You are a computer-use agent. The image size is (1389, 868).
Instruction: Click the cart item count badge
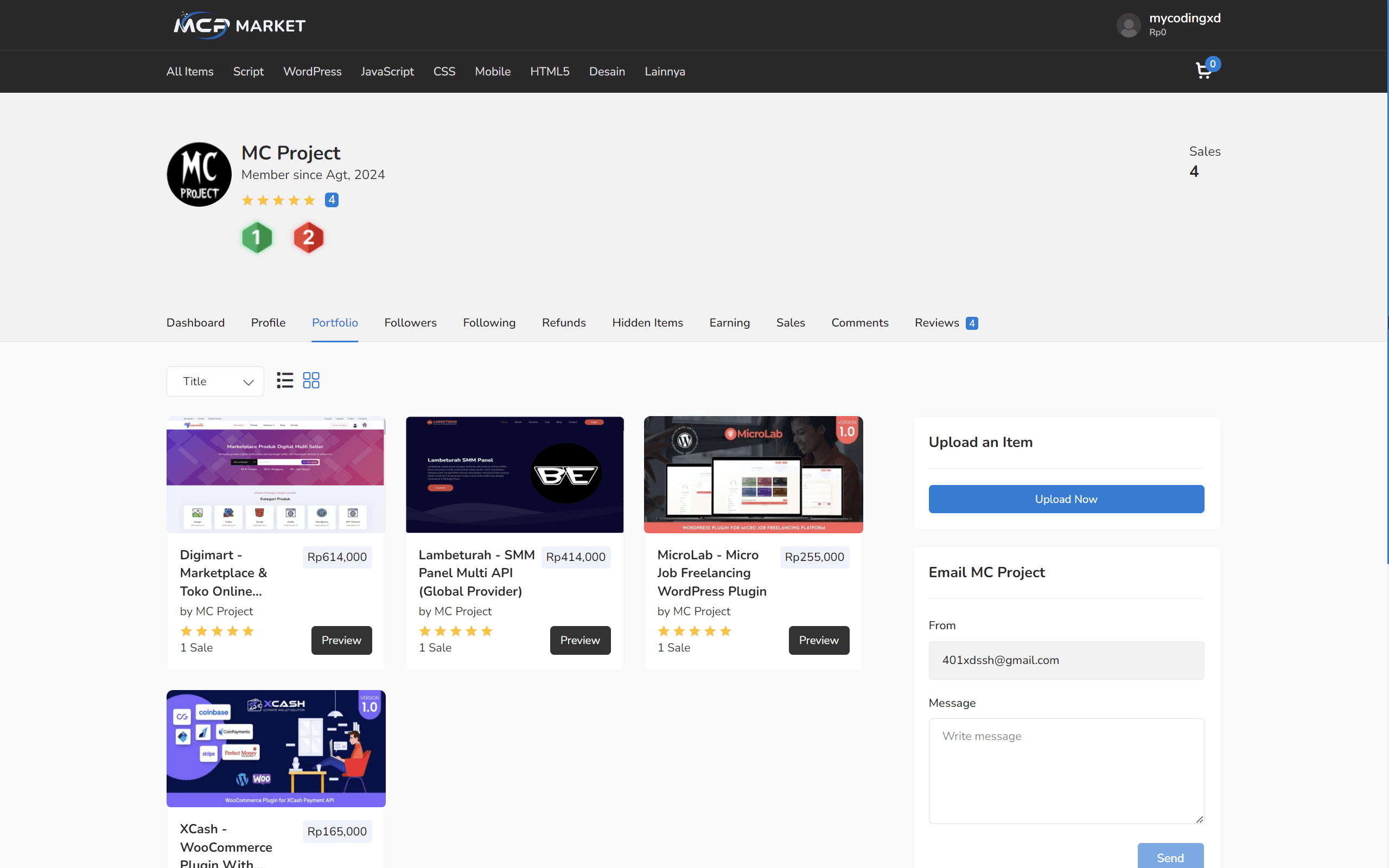(x=1213, y=65)
